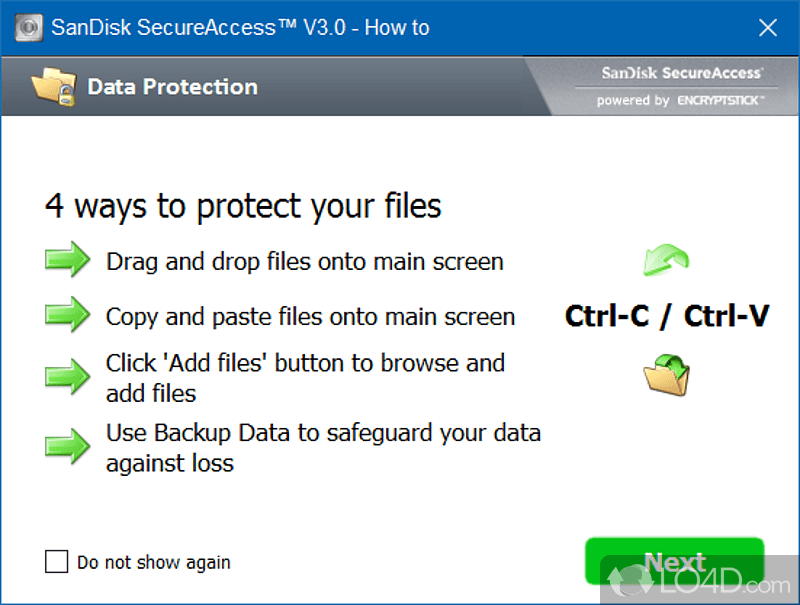Click the SanDisk SecureAccess title bar icon
Image resolution: width=800 pixels, height=605 pixels.
[28, 27]
